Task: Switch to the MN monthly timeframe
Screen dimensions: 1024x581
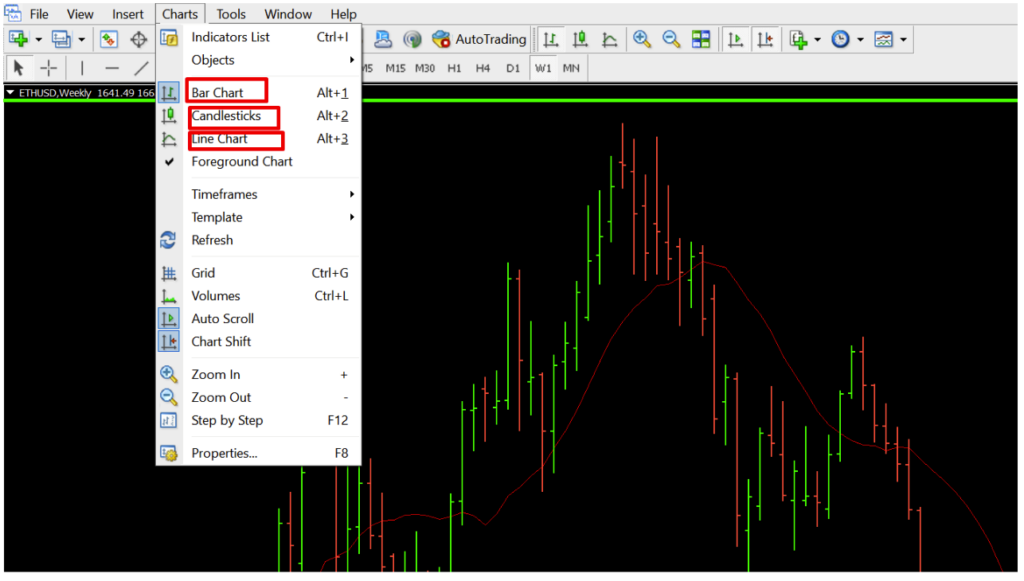Action: coord(571,68)
